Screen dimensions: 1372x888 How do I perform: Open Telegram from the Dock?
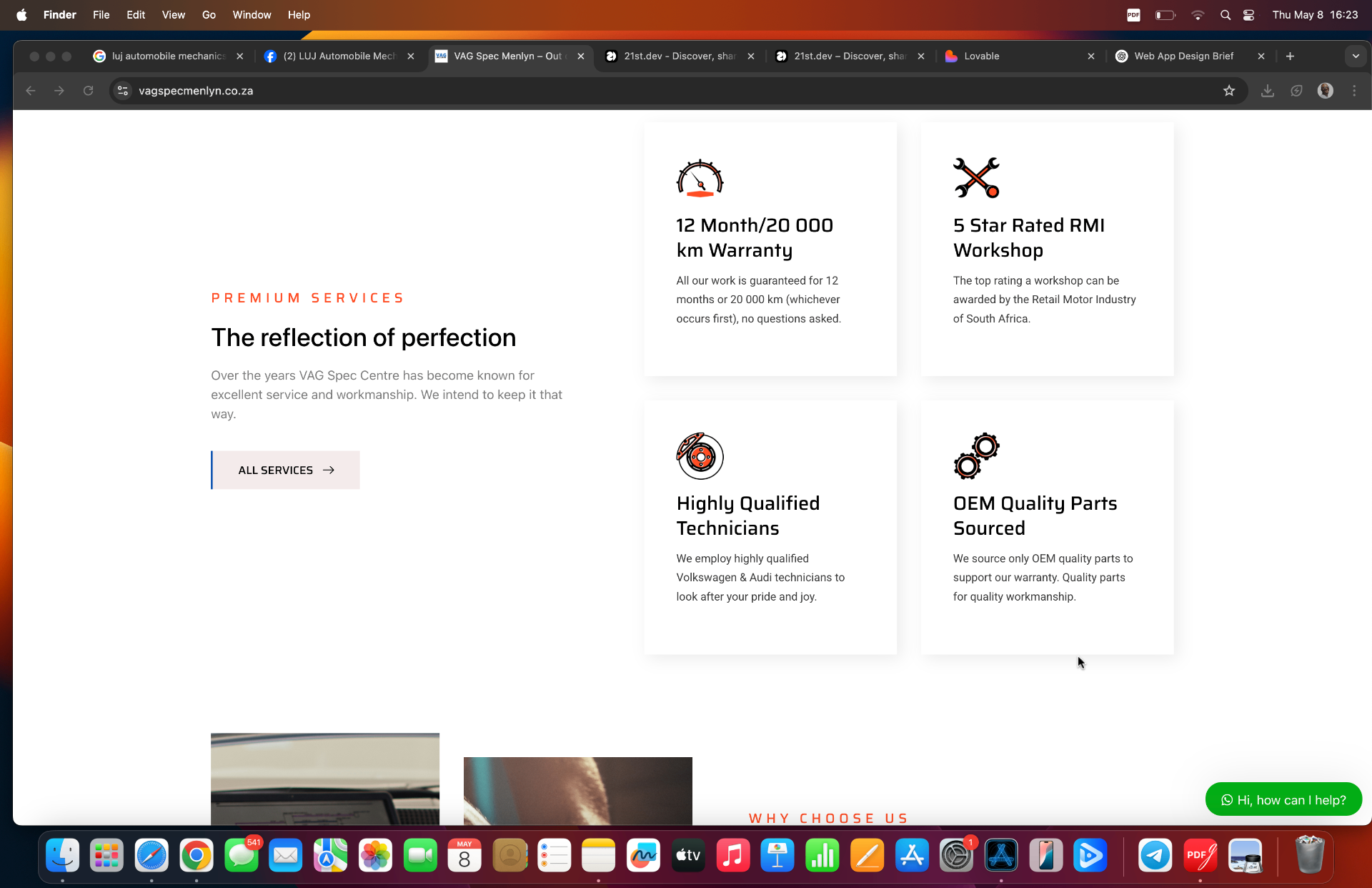[x=1155, y=855]
